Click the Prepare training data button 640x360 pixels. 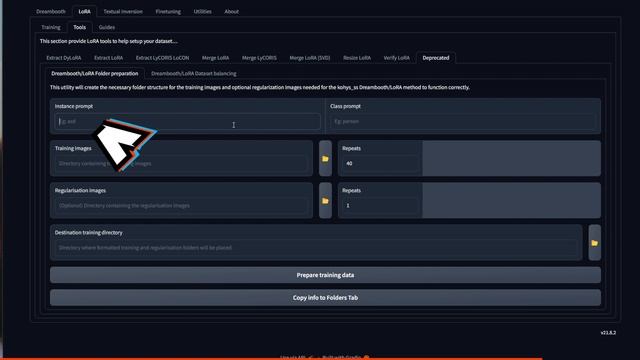[x=325, y=275]
